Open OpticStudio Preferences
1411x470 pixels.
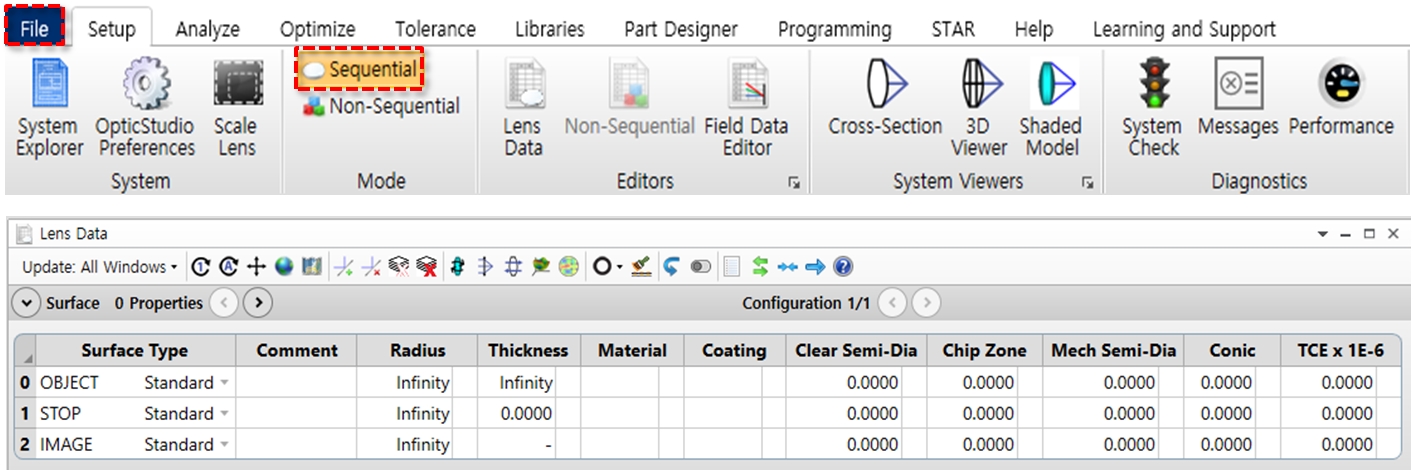pyautogui.click(x=145, y=108)
